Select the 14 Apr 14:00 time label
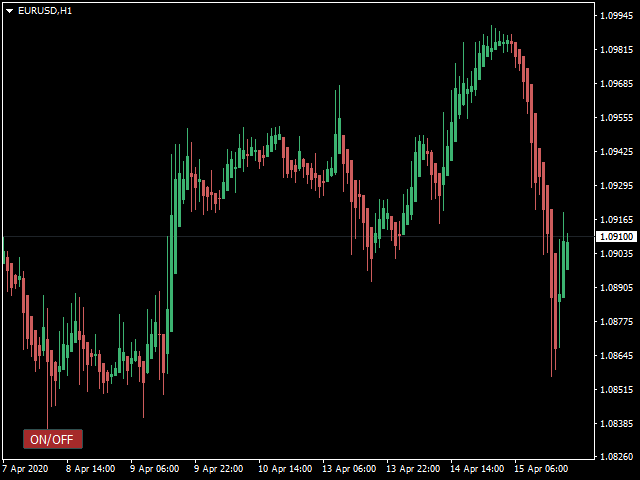 click(x=475, y=468)
